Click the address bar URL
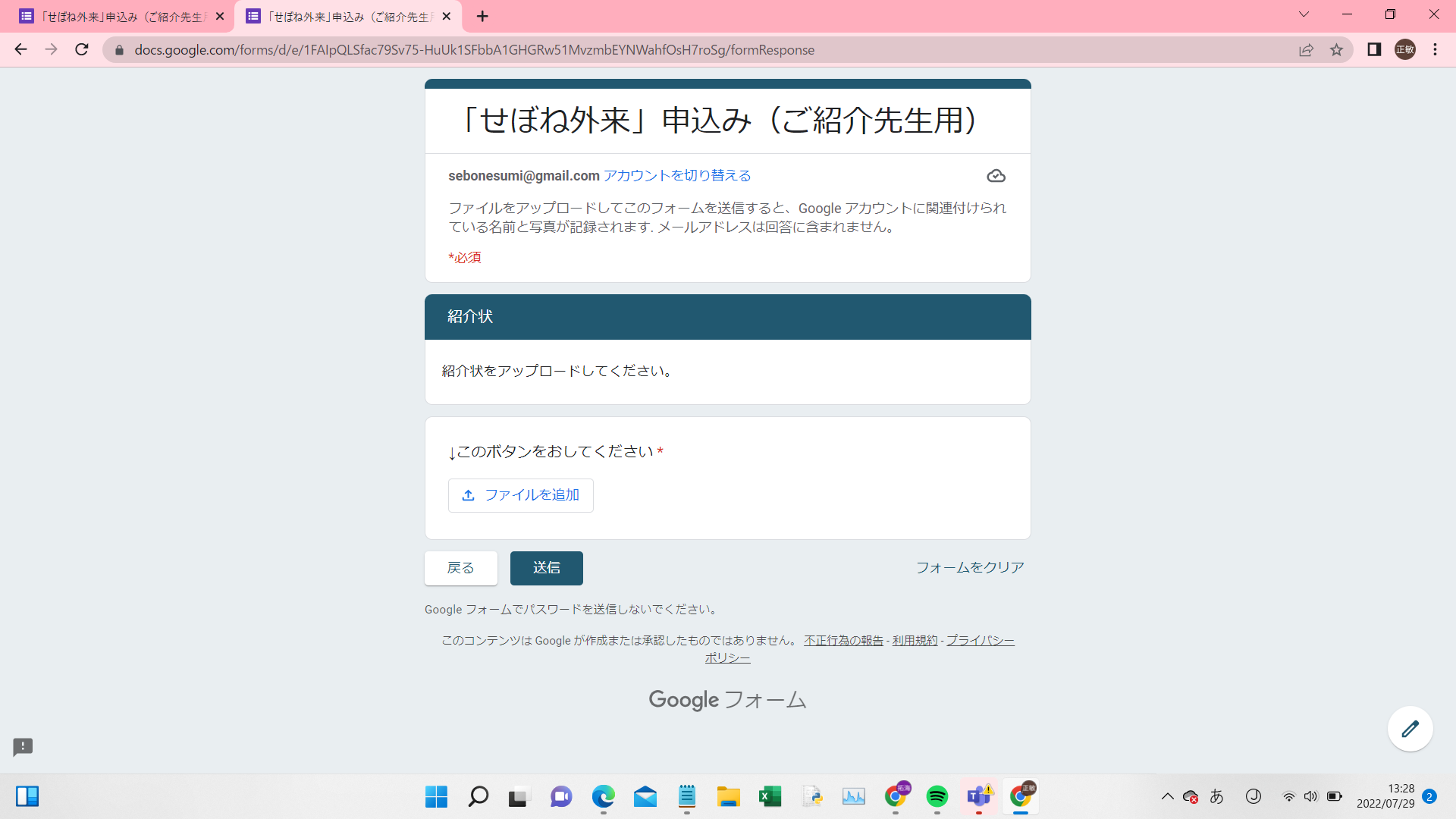1456x819 pixels. pyautogui.click(x=474, y=50)
